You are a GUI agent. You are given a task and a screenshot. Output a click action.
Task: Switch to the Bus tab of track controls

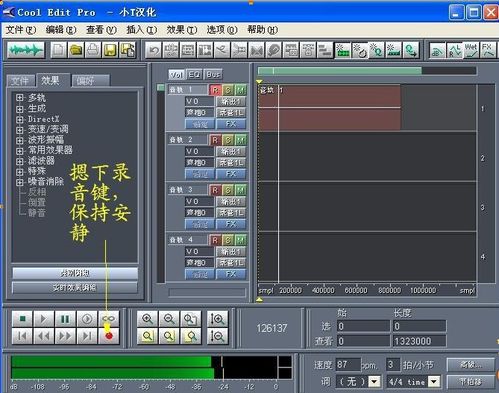tap(213, 75)
